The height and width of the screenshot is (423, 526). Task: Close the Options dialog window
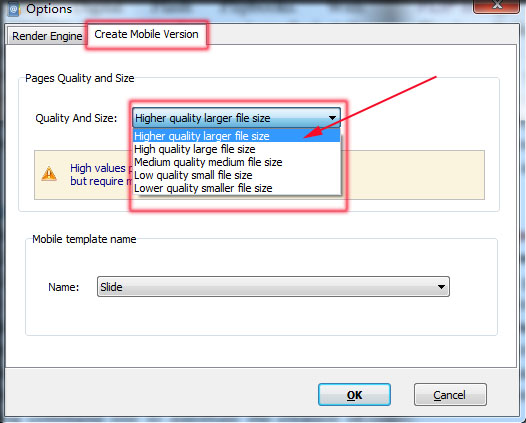pos(496,5)
